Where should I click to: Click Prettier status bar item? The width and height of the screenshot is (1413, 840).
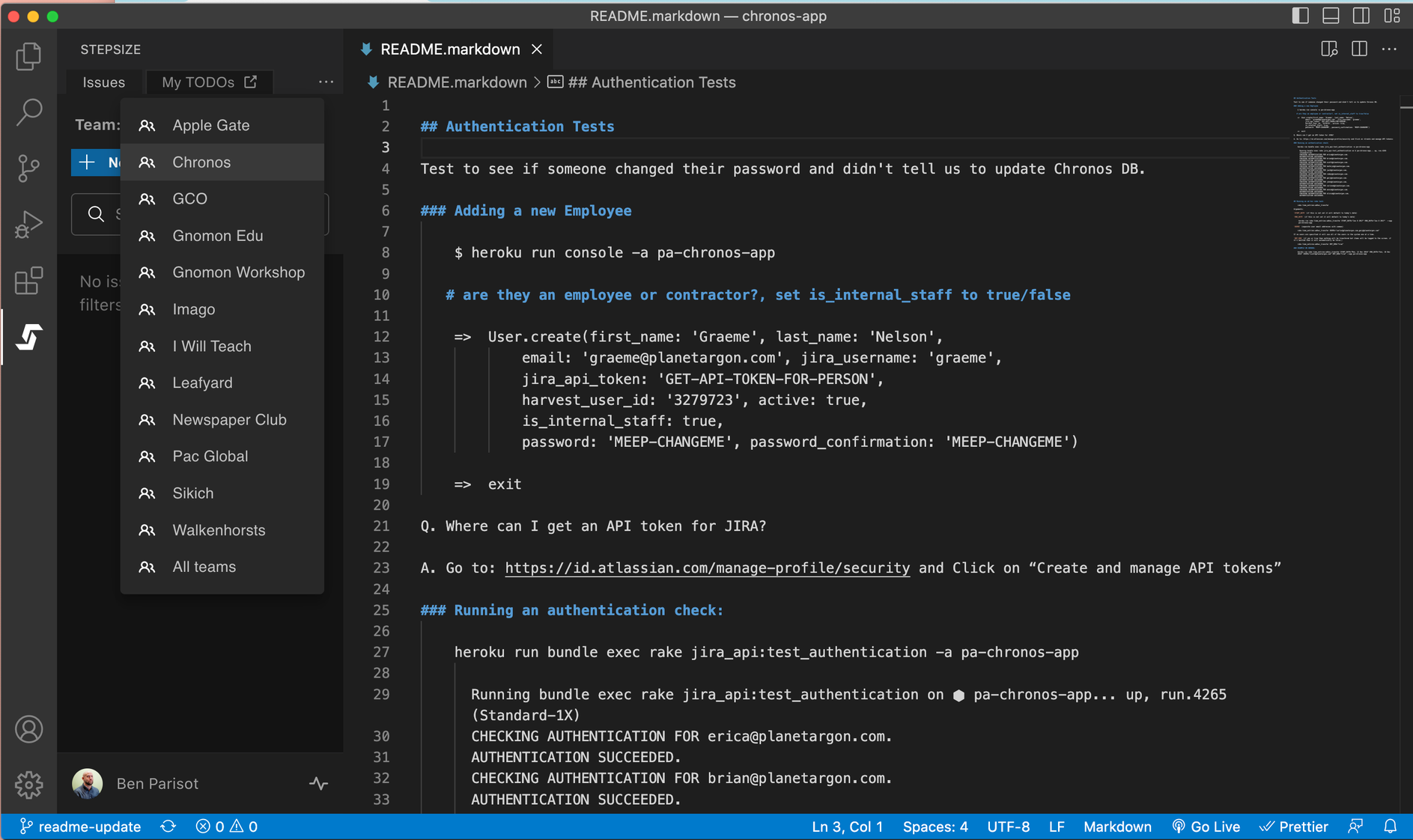click(1294, 827)
